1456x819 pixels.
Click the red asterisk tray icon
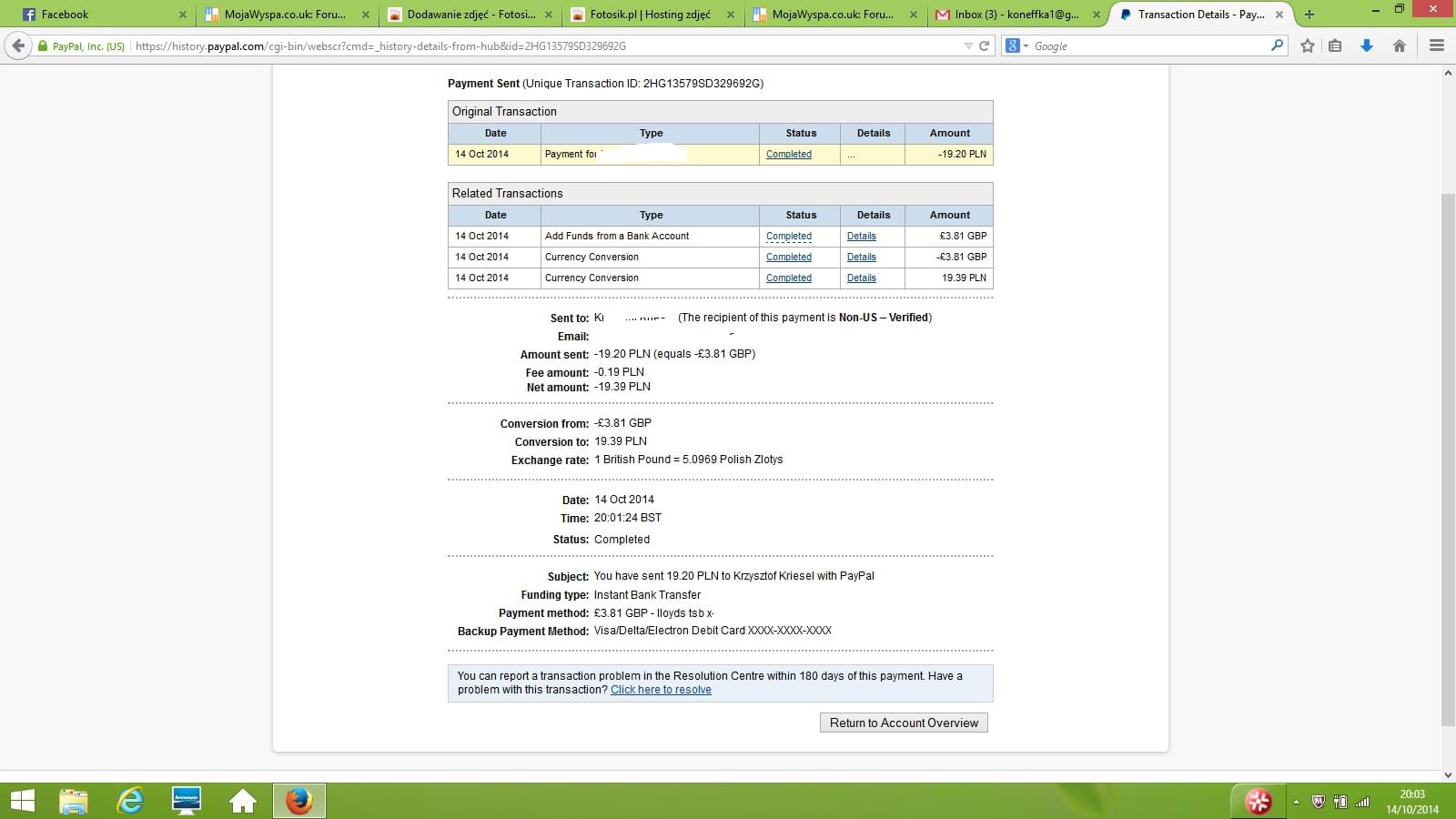click(1259, 801)
